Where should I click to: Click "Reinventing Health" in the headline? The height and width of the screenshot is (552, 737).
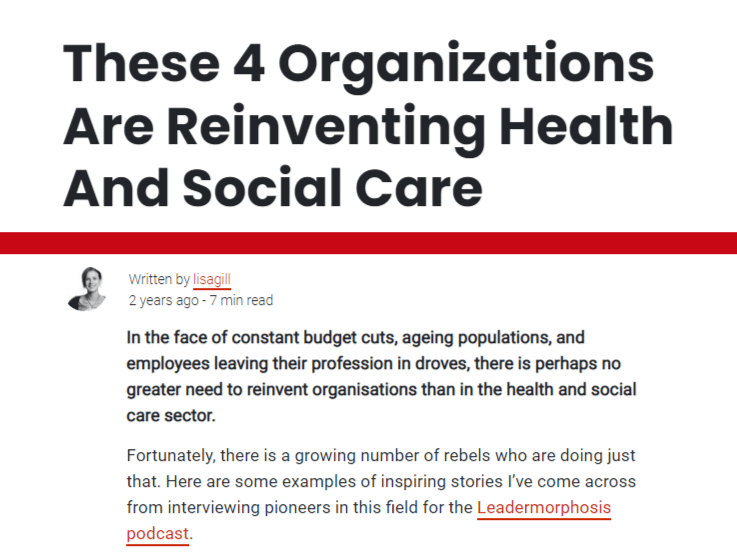[420, 125]
